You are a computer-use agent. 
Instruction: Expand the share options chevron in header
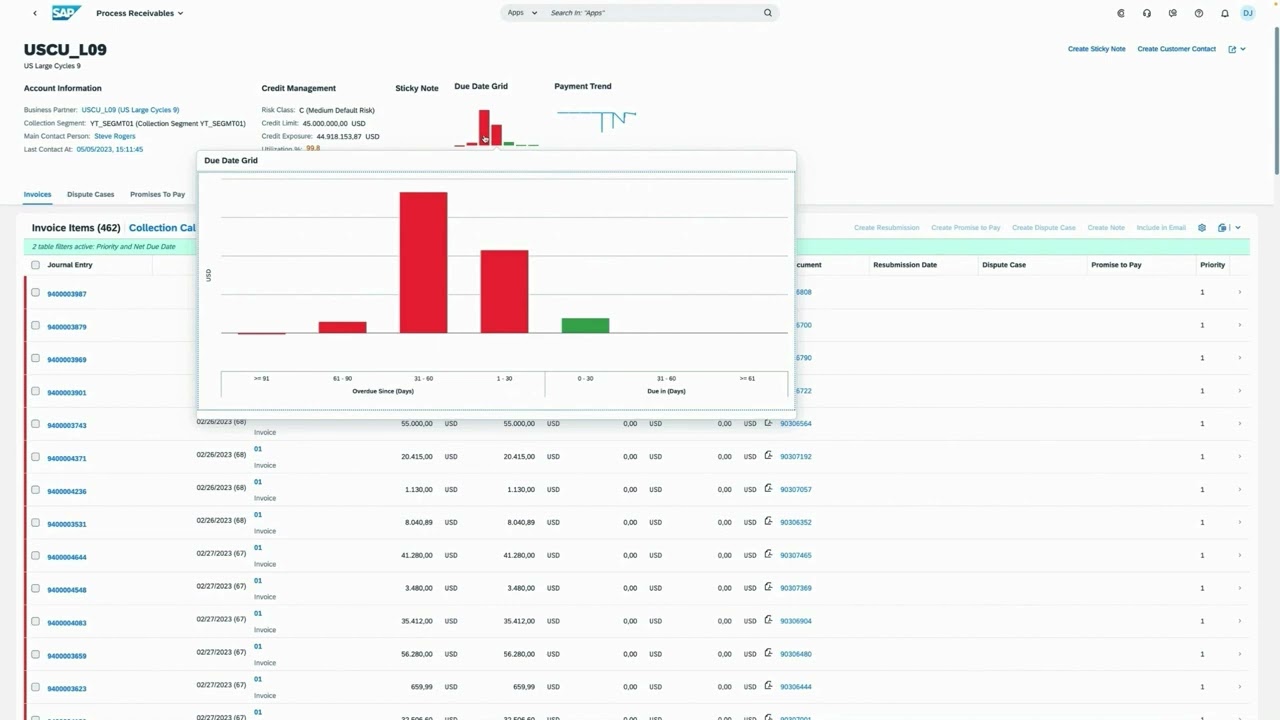point(1243,49)
